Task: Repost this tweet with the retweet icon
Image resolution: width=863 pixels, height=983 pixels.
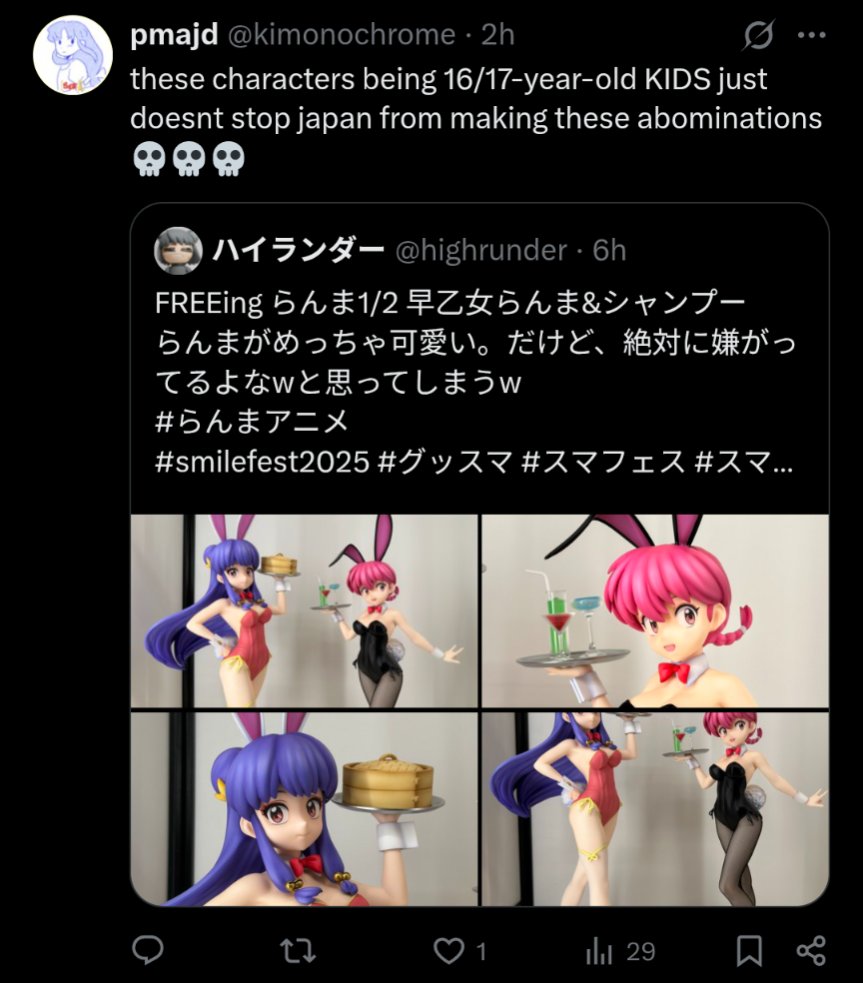Action: [297, 951]
